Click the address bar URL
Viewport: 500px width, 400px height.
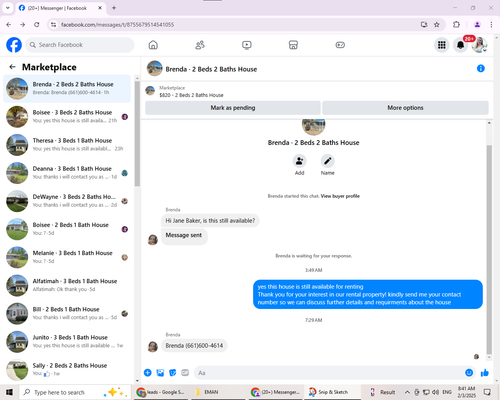click(117, 25)
